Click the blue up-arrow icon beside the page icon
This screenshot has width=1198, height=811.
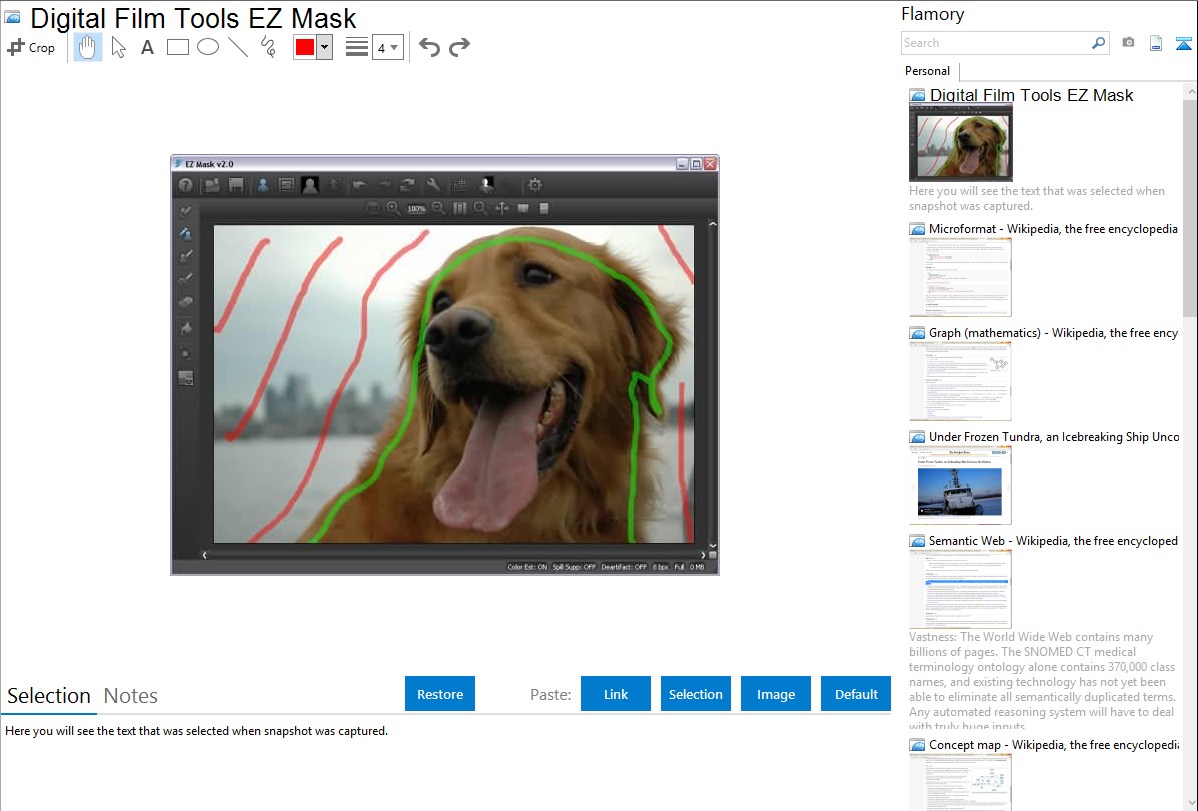click(1183, 43)
